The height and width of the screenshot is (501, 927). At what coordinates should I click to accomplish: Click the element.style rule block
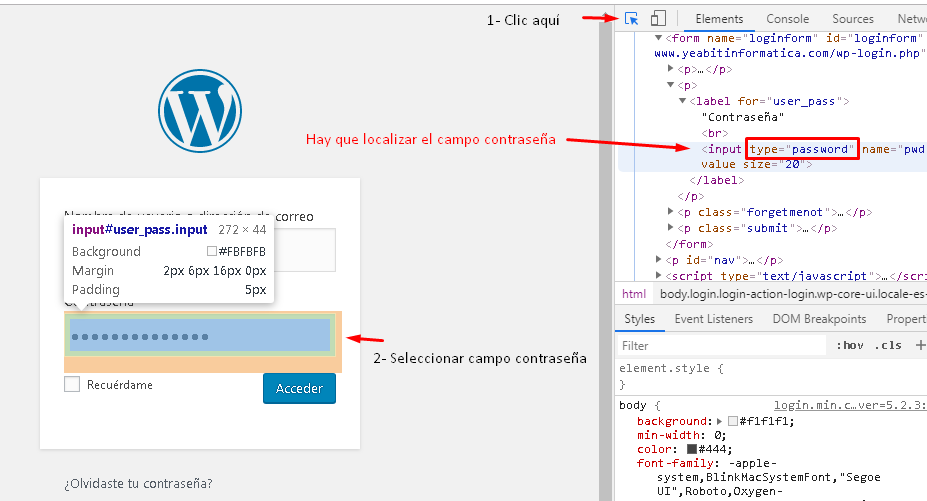point(671,376)
